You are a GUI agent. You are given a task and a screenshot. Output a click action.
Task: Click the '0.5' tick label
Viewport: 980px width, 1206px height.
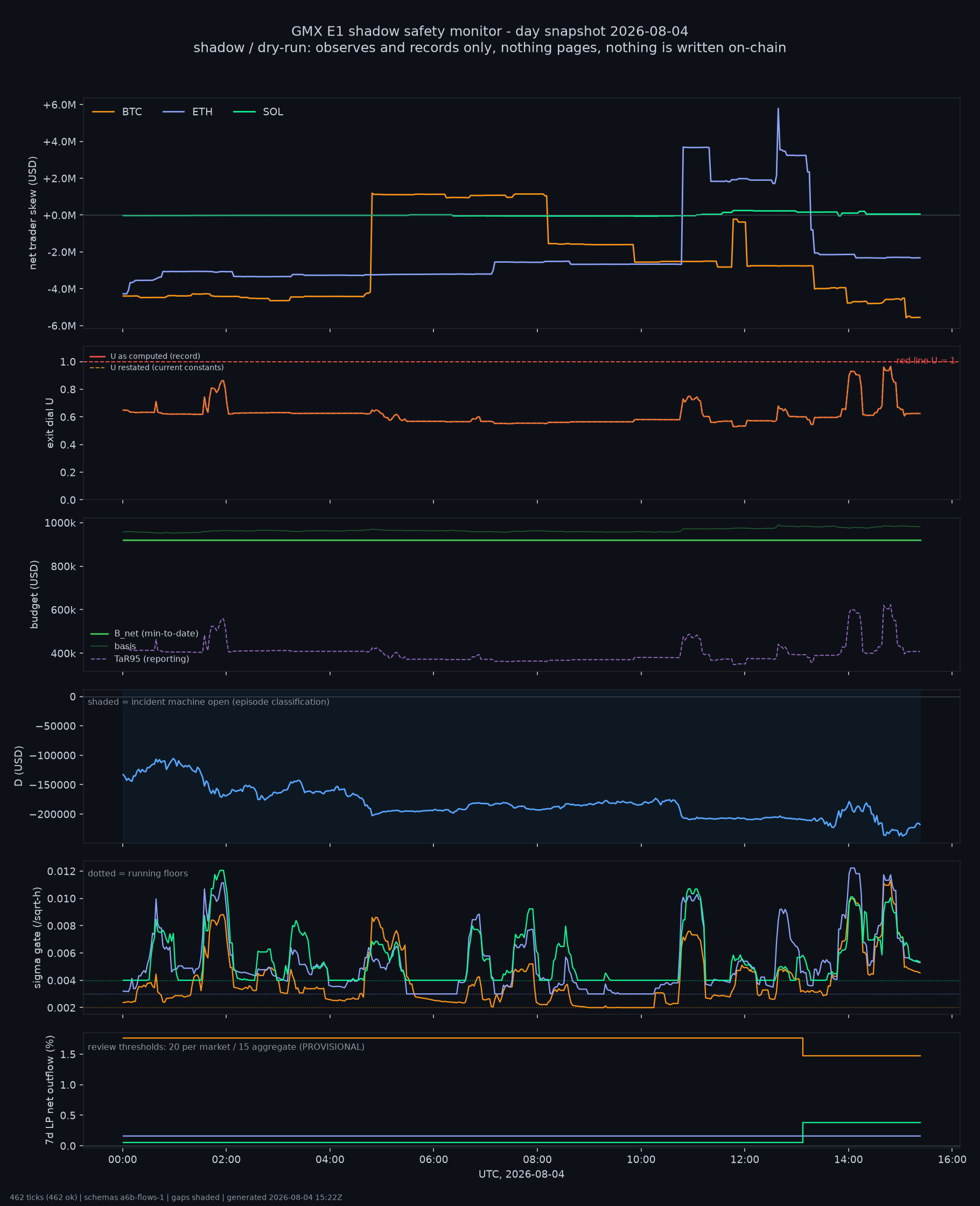click(x=68, y=1116)
